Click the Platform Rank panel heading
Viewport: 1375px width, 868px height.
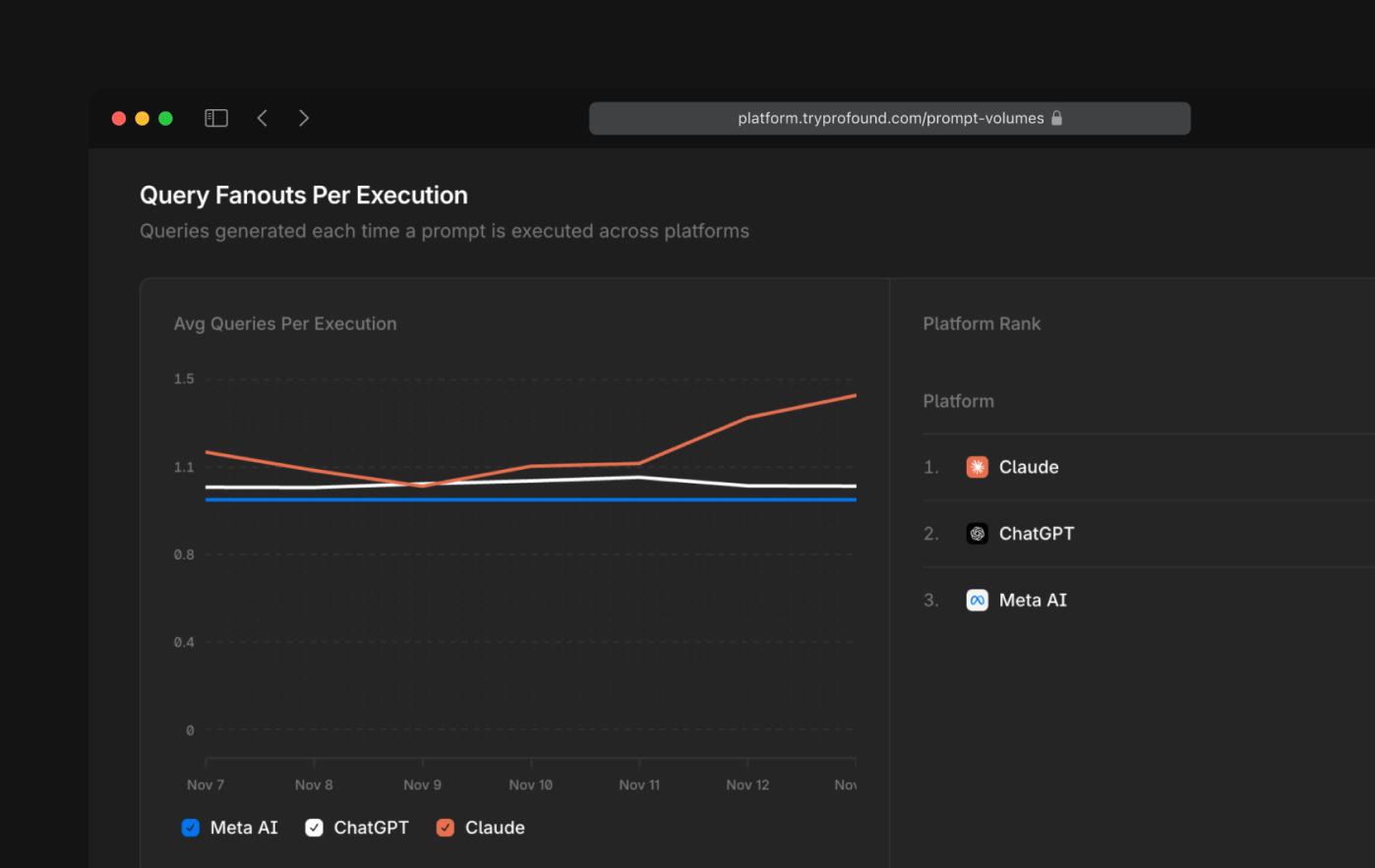pyautogui.click(x=982, y=322)
